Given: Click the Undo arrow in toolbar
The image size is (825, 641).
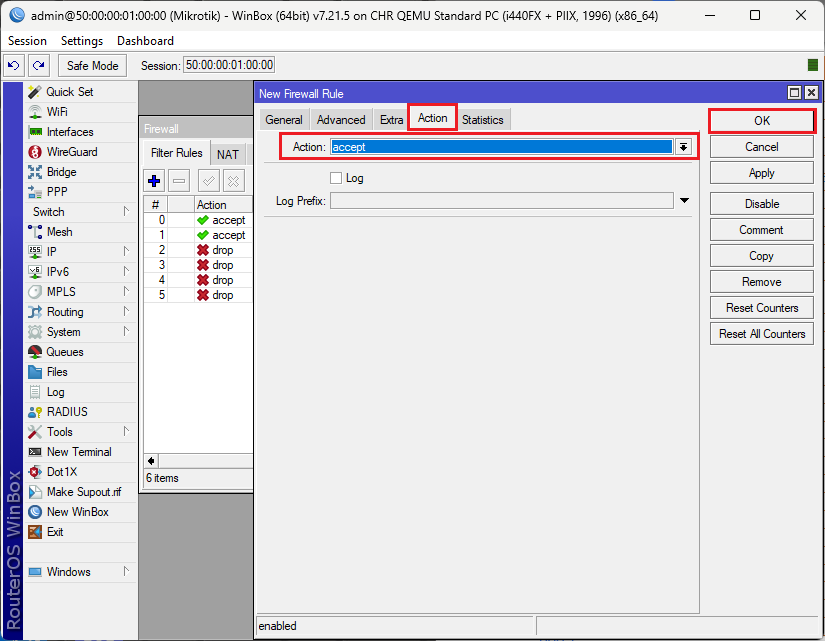Looking at the screenshot, I should click(14, 65).
